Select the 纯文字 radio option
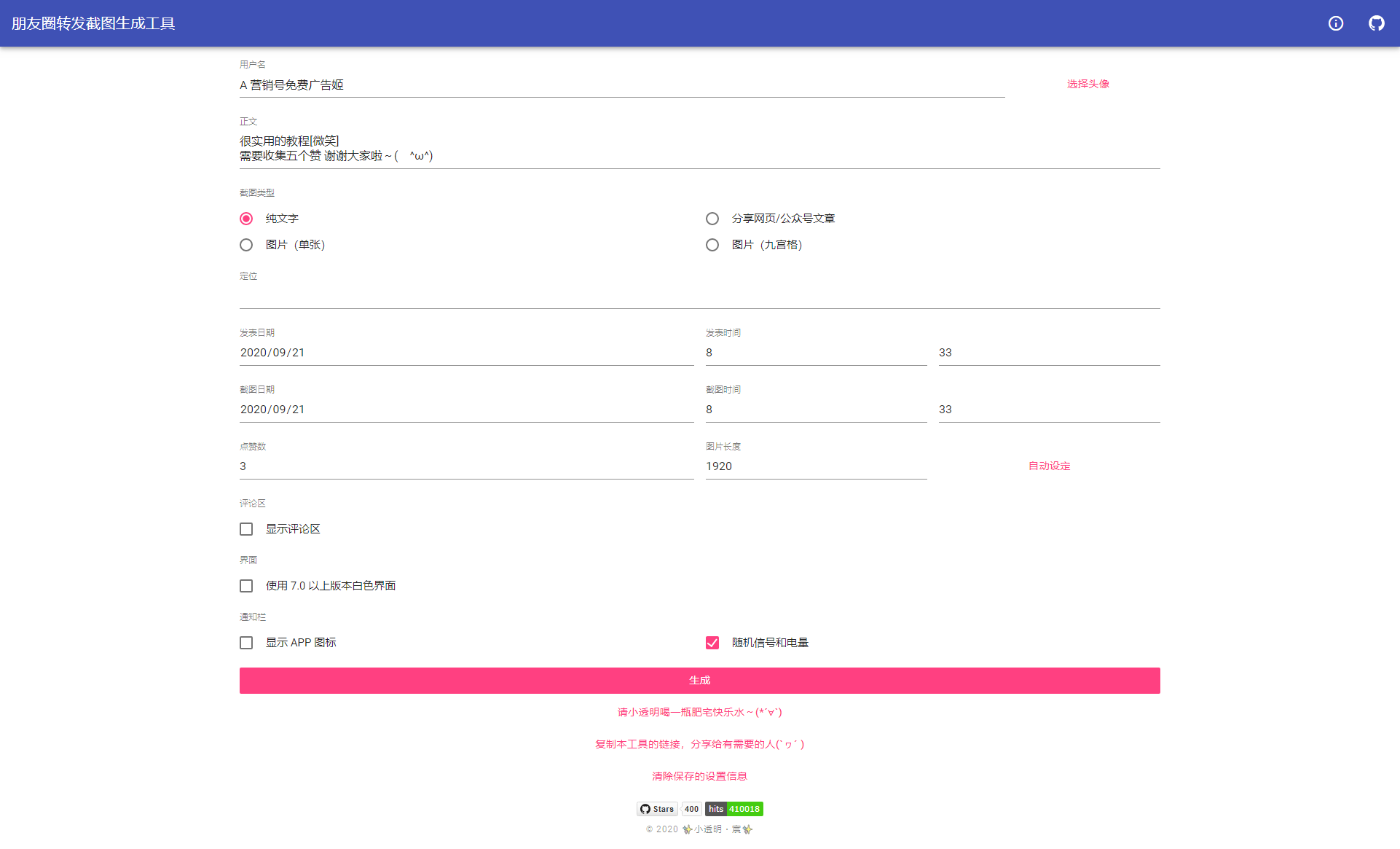This screenshot has width=1400, height=849. pos(246,219)
